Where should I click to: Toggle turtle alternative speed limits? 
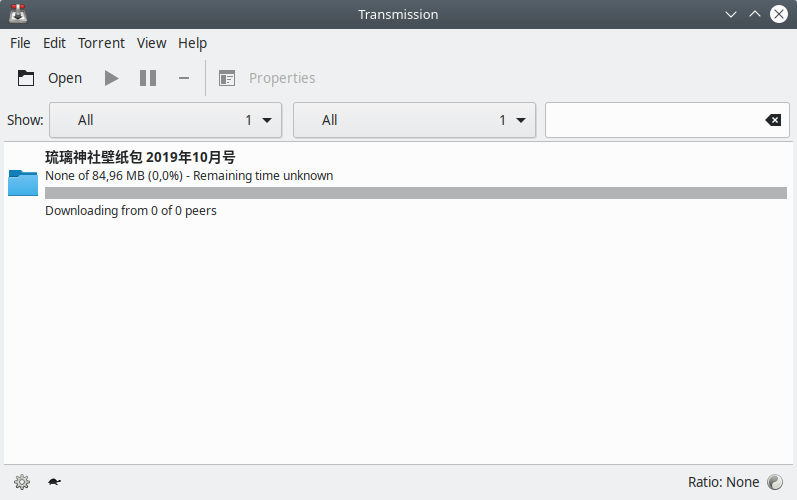(54, 482)
